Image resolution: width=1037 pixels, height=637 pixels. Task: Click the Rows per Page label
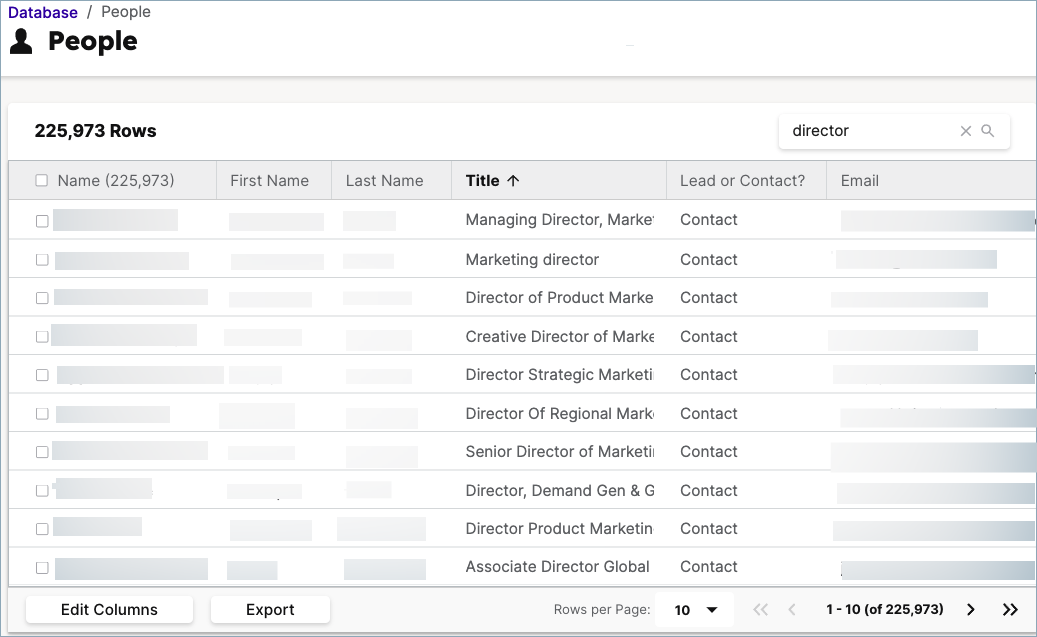(602, 609)
